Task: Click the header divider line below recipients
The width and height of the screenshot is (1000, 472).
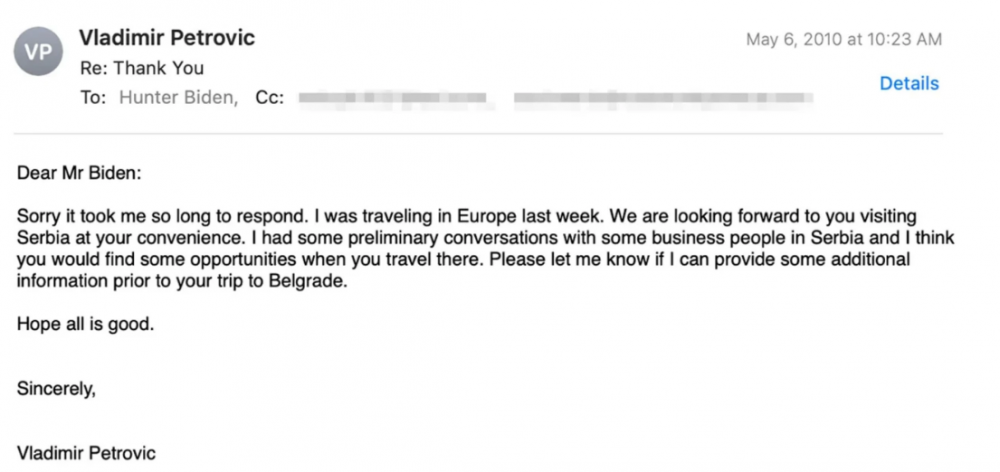Action: (478, 134)
